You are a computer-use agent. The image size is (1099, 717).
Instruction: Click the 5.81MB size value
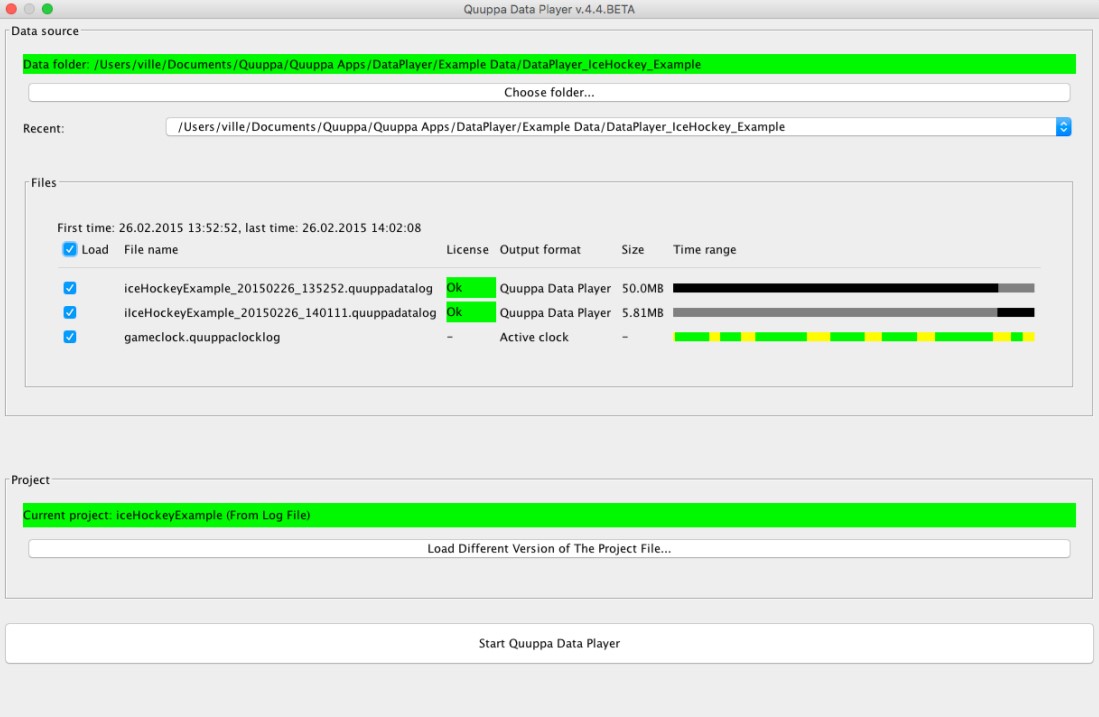coord(642,313)
